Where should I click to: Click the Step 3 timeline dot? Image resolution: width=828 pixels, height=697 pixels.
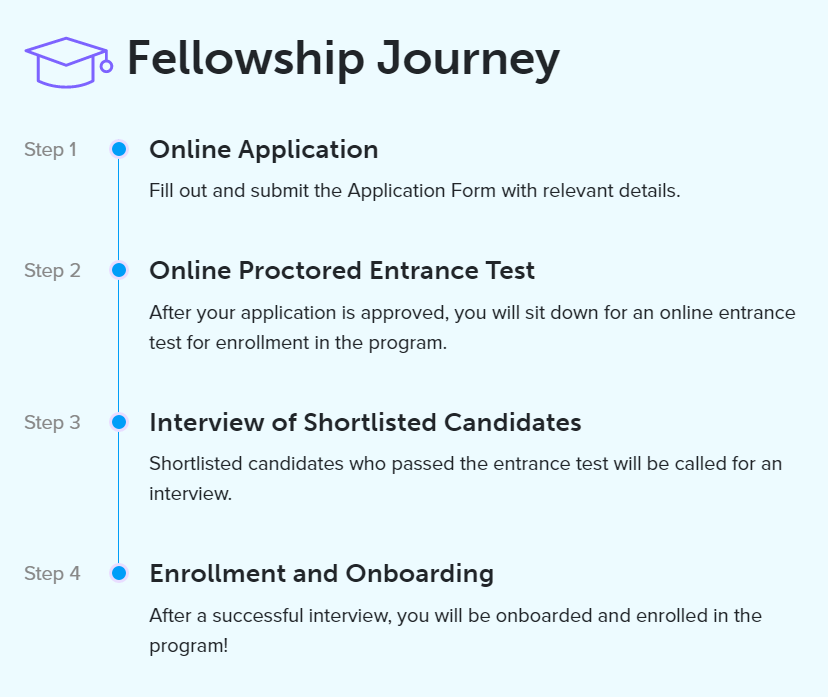click(119, 422)
